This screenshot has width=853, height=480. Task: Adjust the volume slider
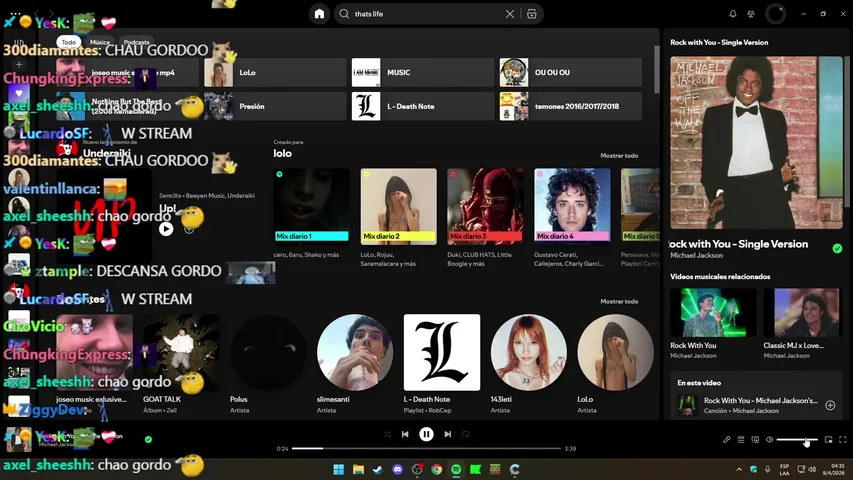[x=797, y=440]
